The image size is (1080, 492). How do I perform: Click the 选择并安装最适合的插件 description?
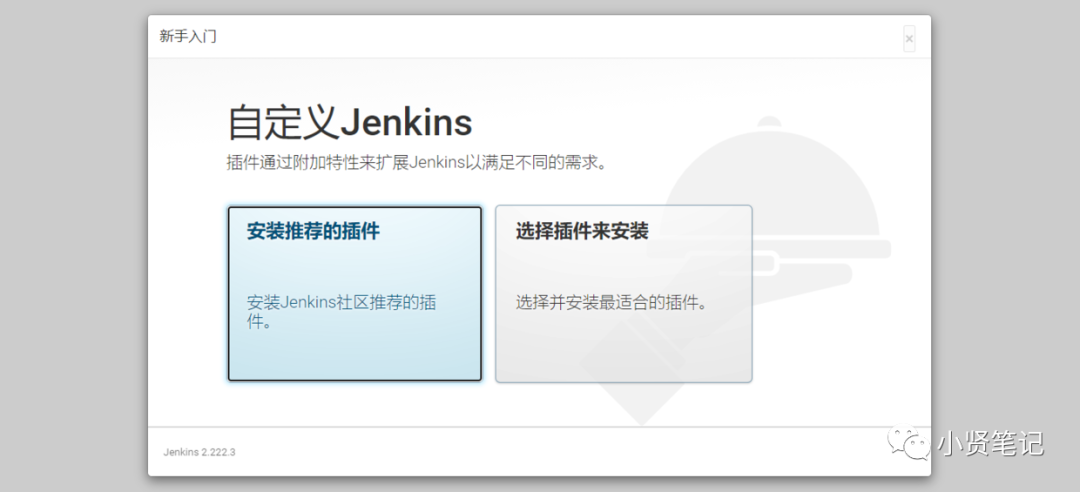tap(612, 302)
